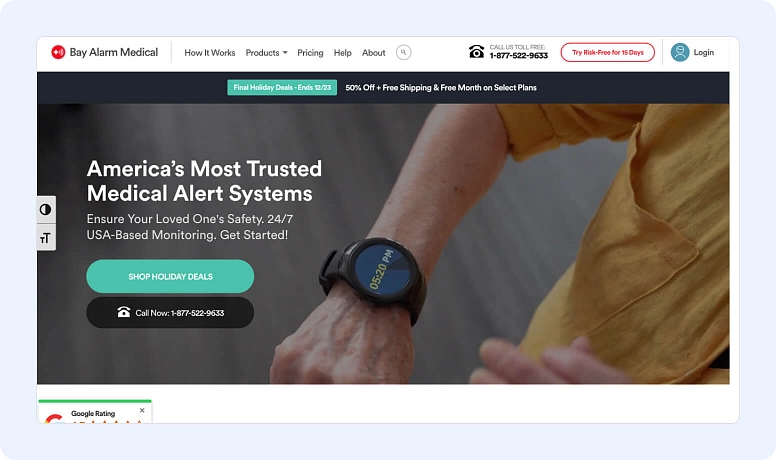Close the Google Rating widget
776x460 pixels.
[142, 410]
